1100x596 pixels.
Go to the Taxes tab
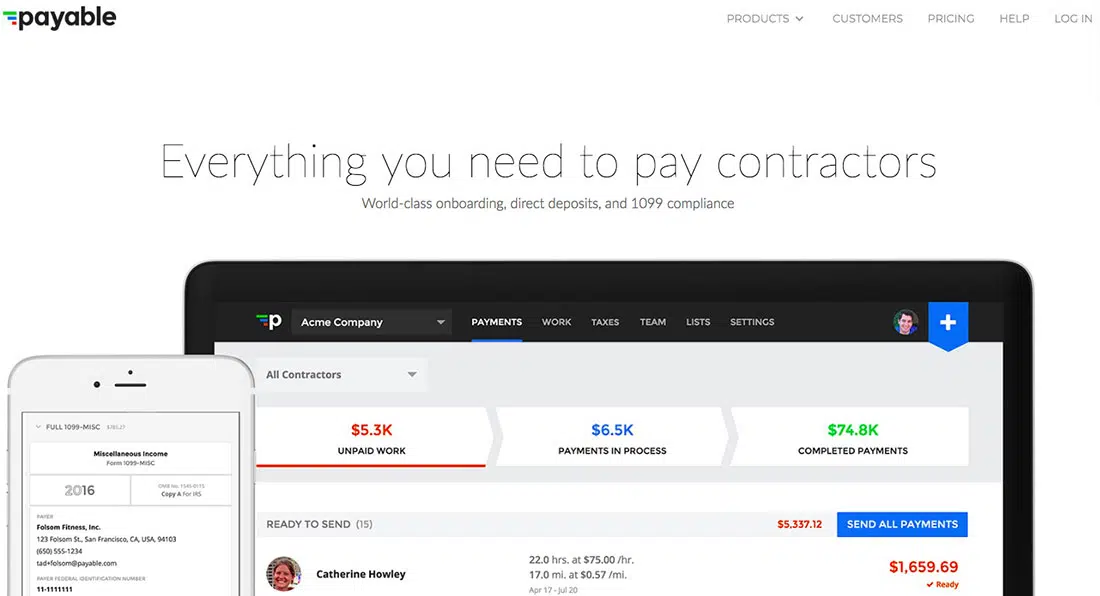tap(605, 322)
